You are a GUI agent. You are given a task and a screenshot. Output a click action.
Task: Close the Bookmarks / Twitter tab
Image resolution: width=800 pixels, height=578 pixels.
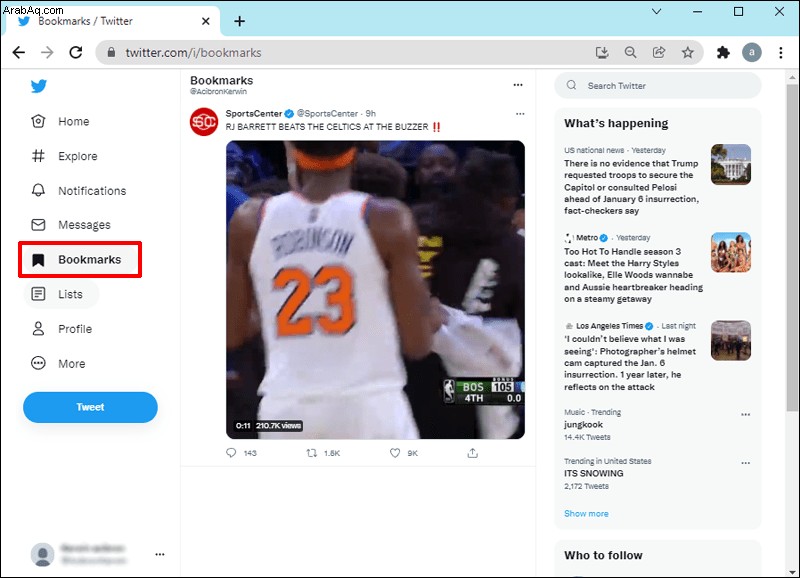point(206,21)
